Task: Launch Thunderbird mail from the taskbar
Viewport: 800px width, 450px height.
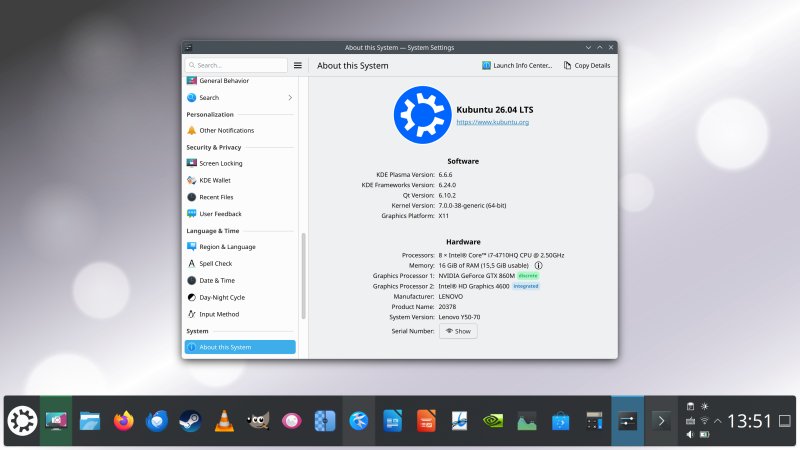Action: click(x=157, y=421)
